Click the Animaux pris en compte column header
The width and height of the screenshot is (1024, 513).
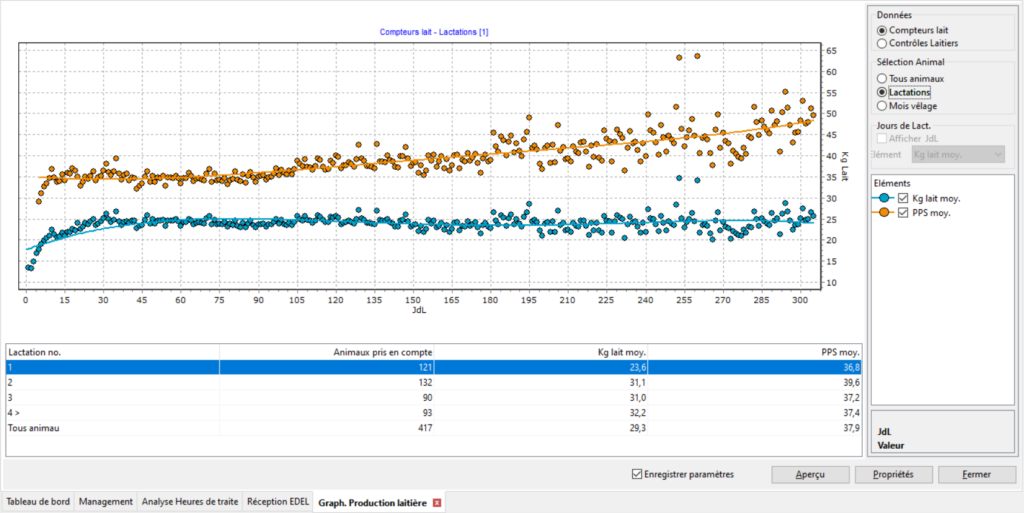point(325,352)
